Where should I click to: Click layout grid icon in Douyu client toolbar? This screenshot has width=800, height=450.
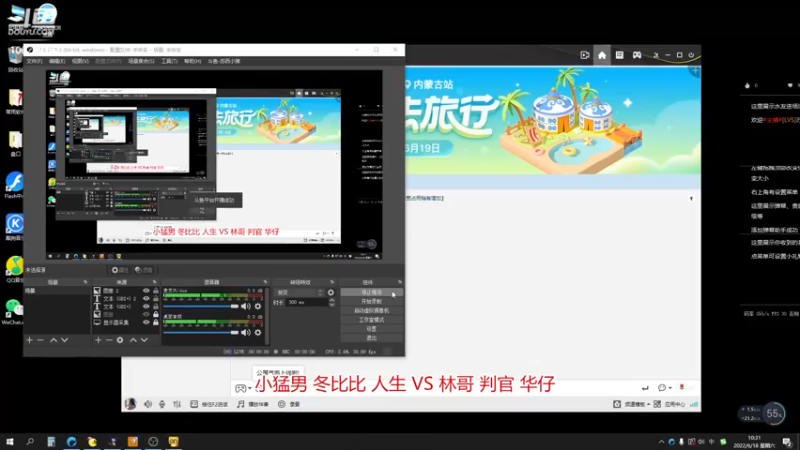click(619, 55)
